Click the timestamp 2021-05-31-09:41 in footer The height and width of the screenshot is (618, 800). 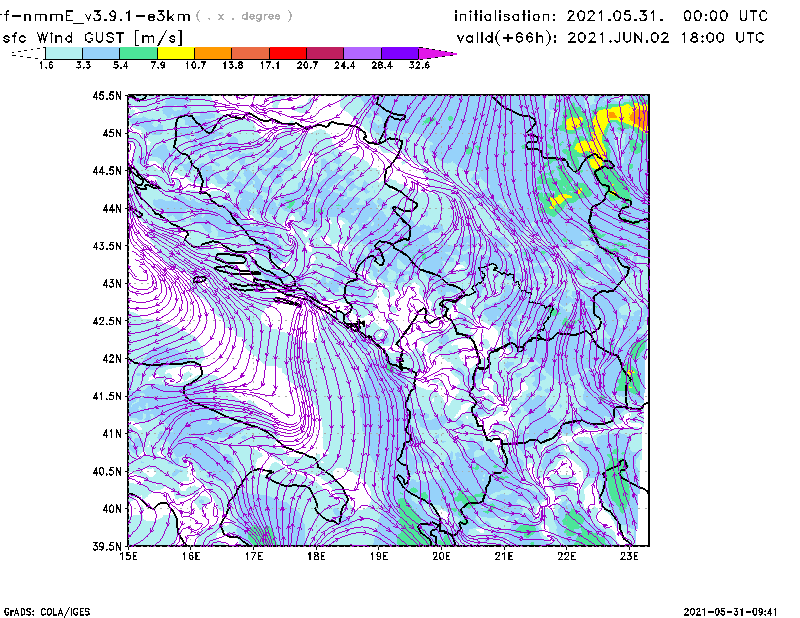[736, 610]
